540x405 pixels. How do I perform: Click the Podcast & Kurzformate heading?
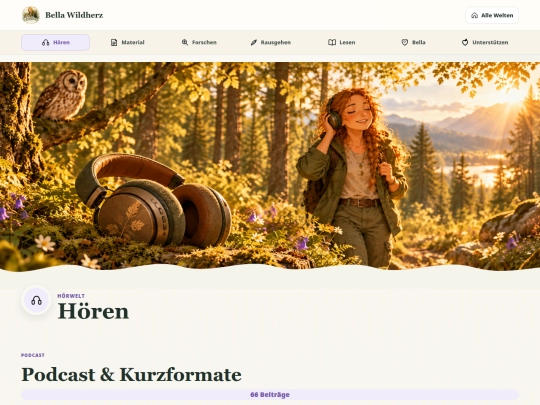(x=131, y=375)
